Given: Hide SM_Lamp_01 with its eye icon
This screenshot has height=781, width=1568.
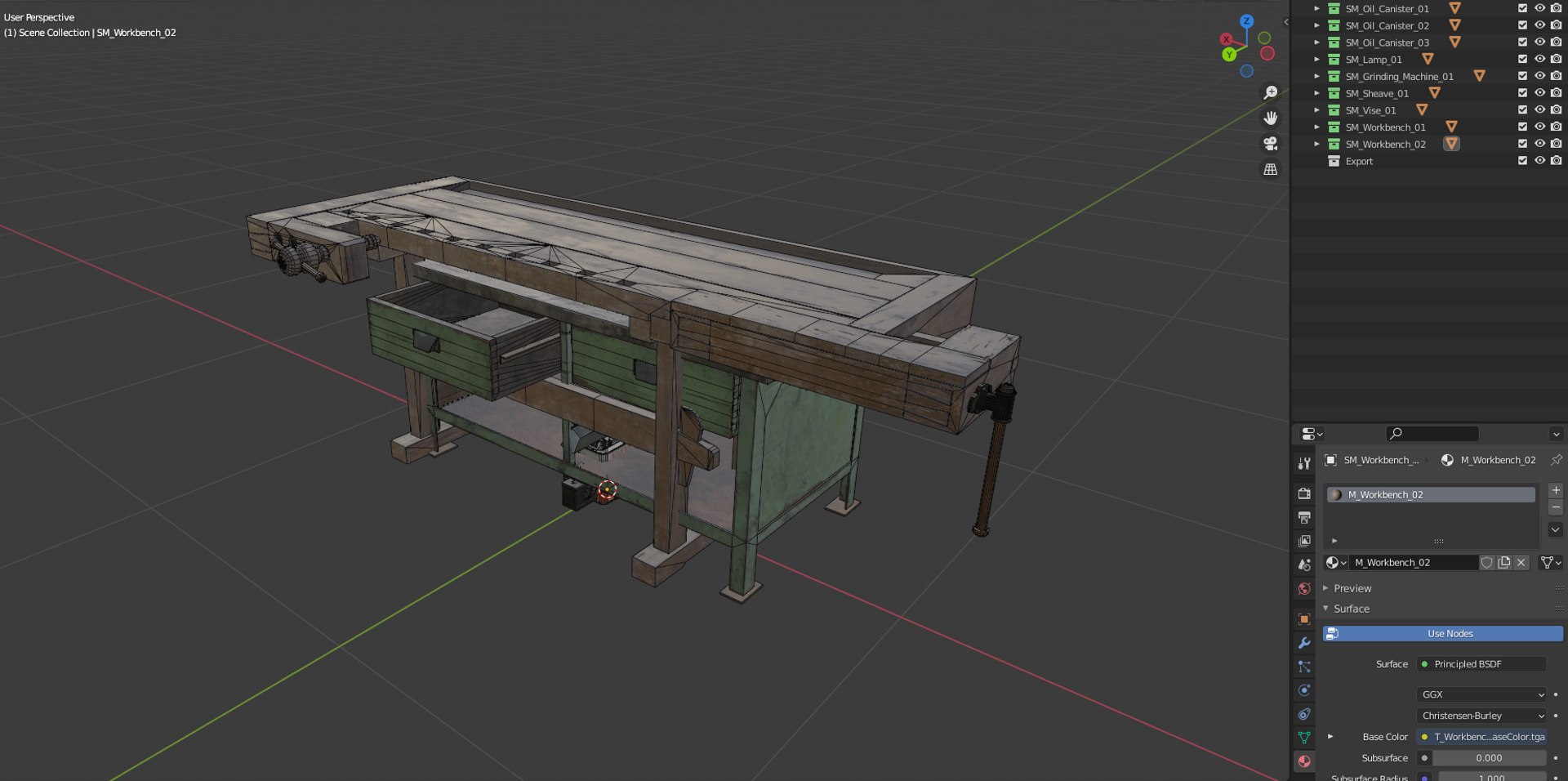Looking at the screenshot, I should click(1539, 59).
